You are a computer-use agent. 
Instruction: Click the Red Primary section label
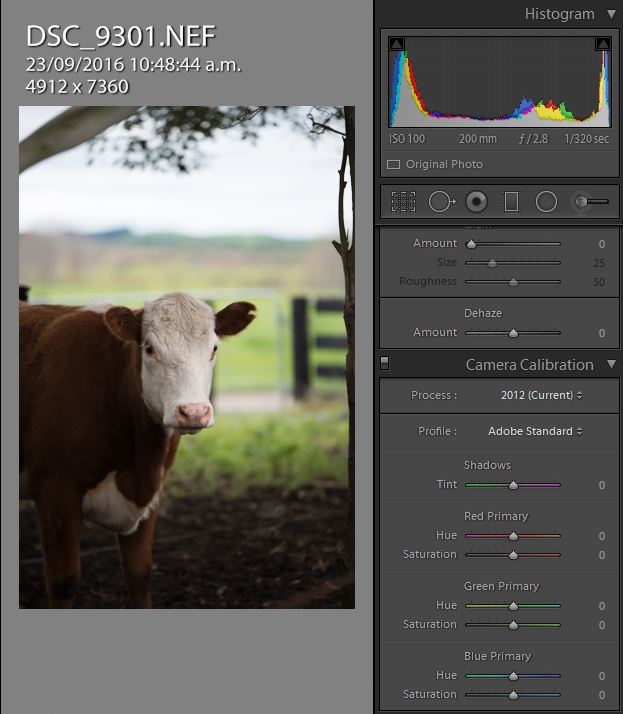coord(495,516)
